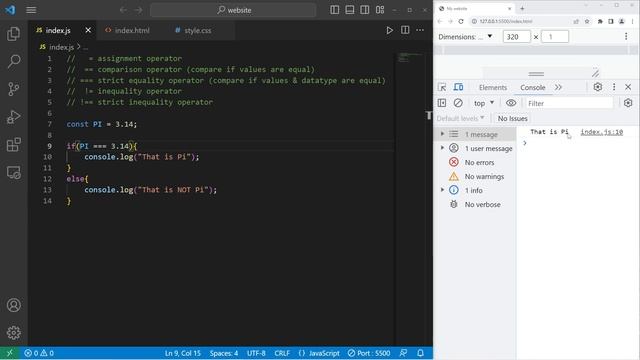Show more DevTools tabs chevron

coord(558,87)
